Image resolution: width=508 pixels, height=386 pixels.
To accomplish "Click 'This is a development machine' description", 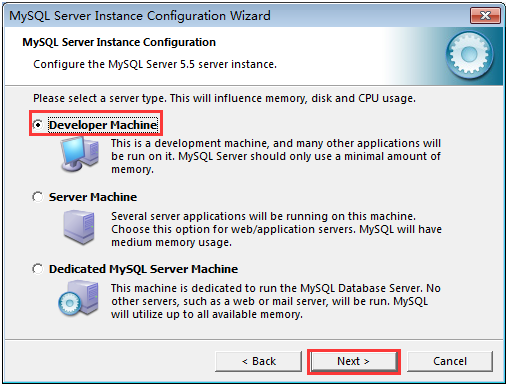I will point(276,156).
